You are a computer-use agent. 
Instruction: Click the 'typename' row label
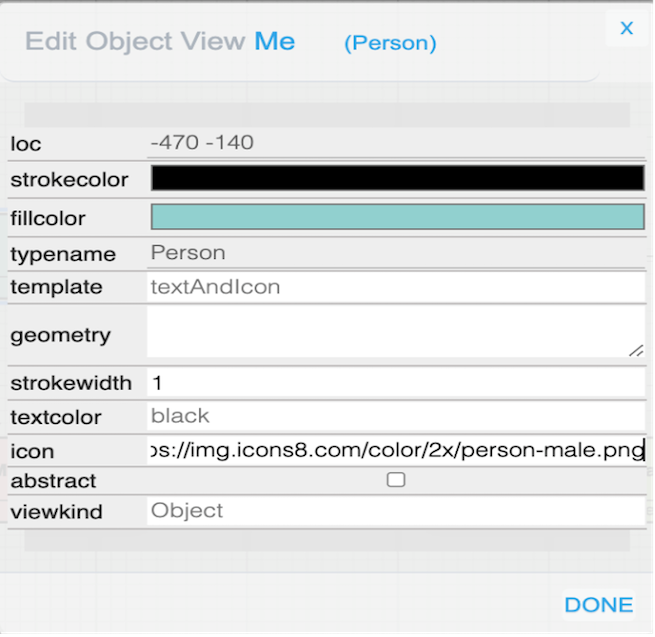63,254
